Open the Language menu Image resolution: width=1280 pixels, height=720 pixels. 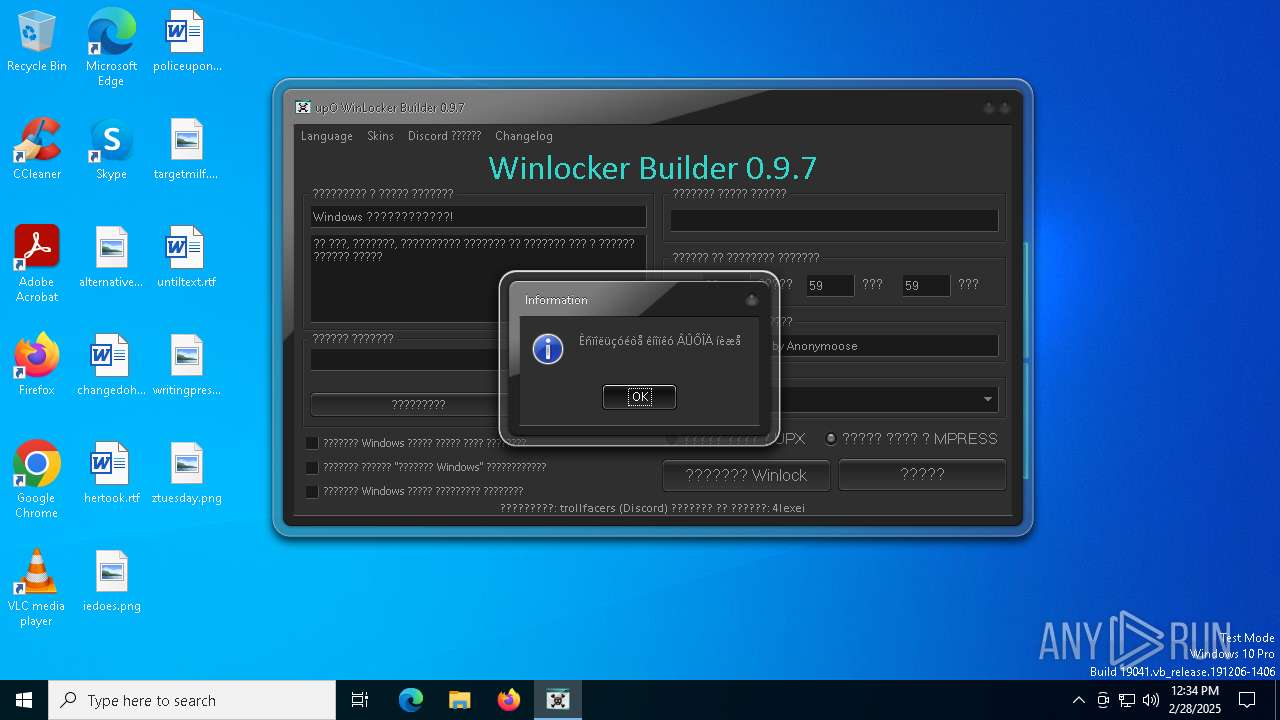(327, 136)
